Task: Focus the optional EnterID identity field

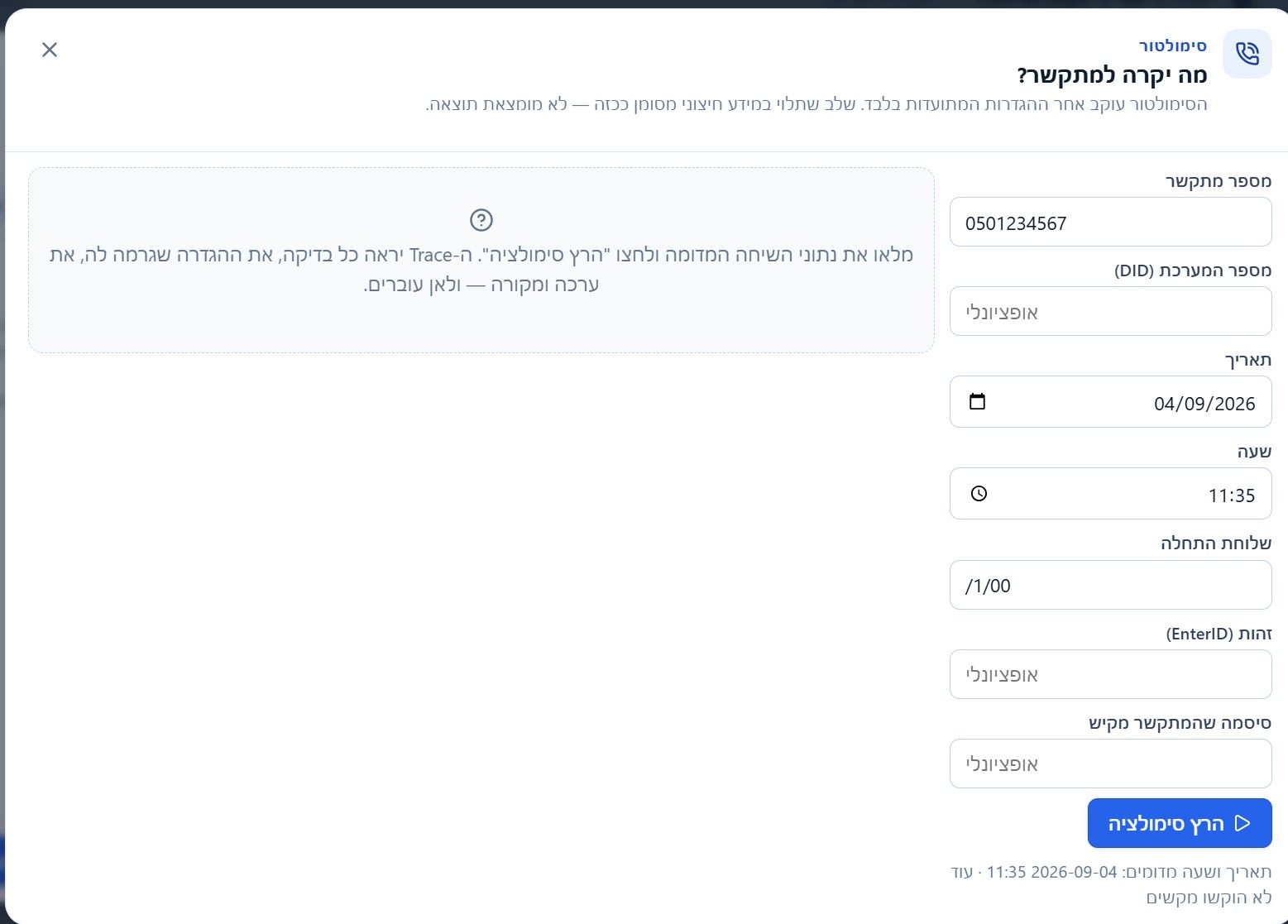Action: [x=1110, y=674]
